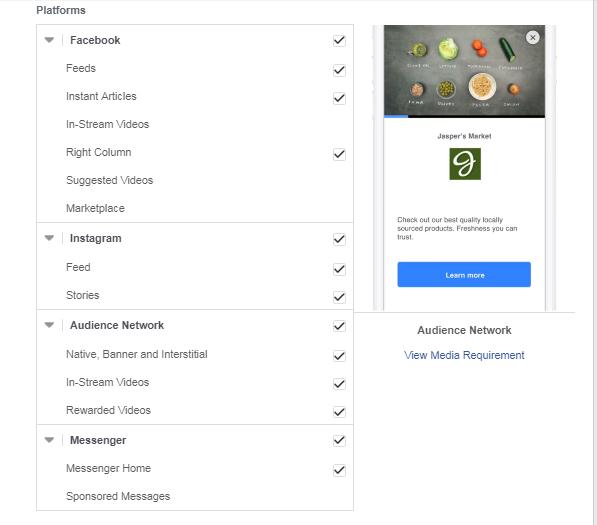Screen dimensions: 597x525
Task: Uncheck the Facebook platform checkbox
Action: click(x=339, y=40)
